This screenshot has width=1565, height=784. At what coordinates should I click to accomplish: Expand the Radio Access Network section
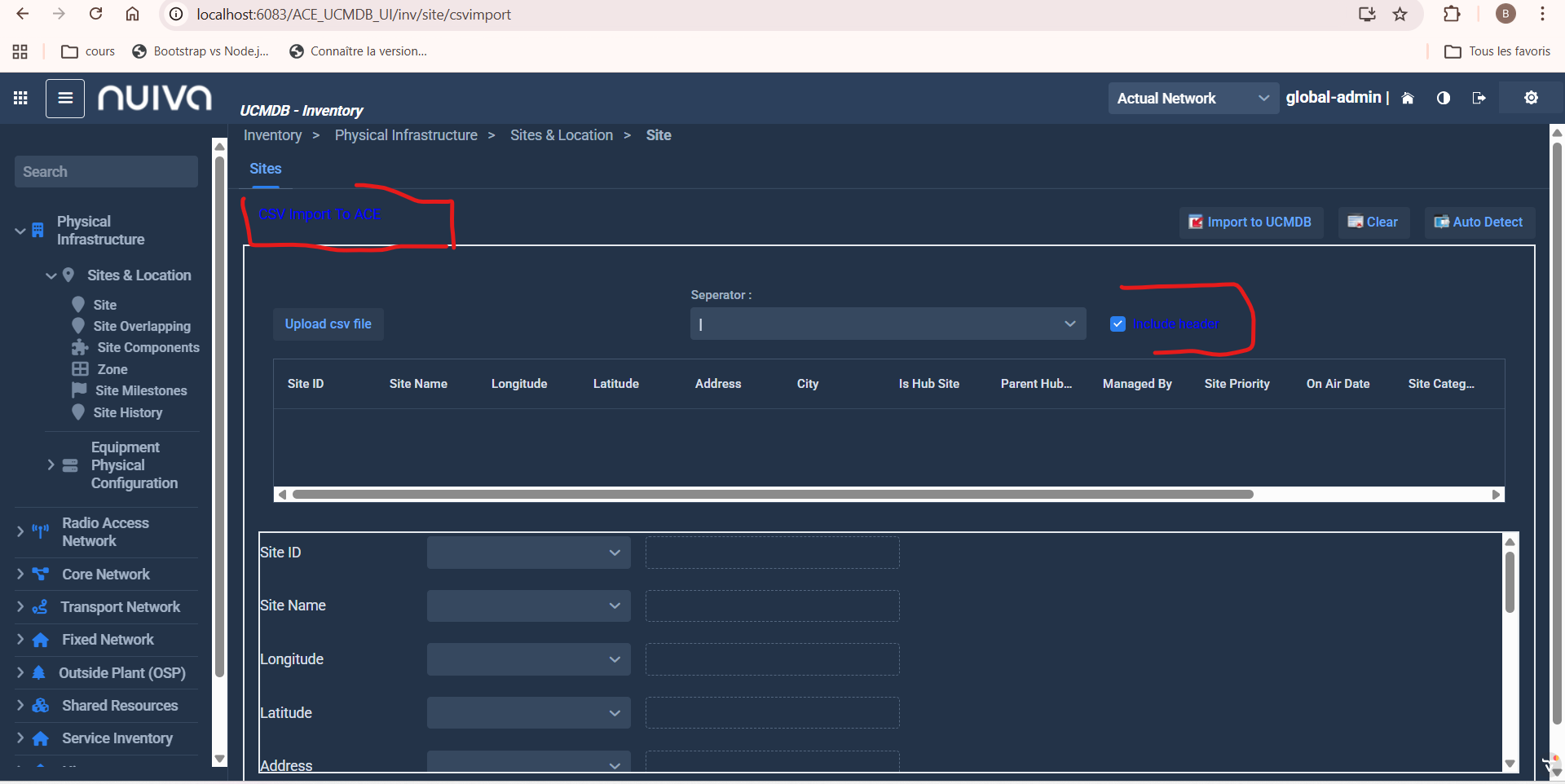pos(20,532)
